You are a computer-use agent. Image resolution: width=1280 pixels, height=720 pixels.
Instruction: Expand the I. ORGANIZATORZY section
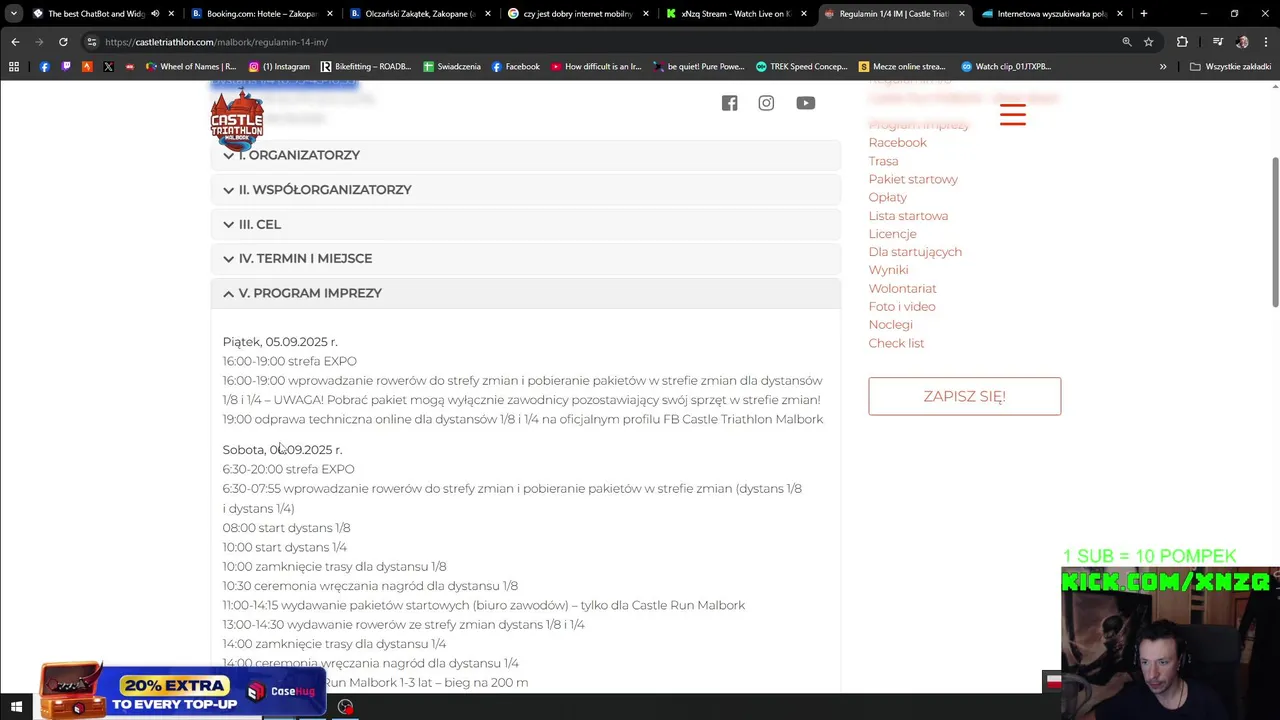tap(525, 155)
